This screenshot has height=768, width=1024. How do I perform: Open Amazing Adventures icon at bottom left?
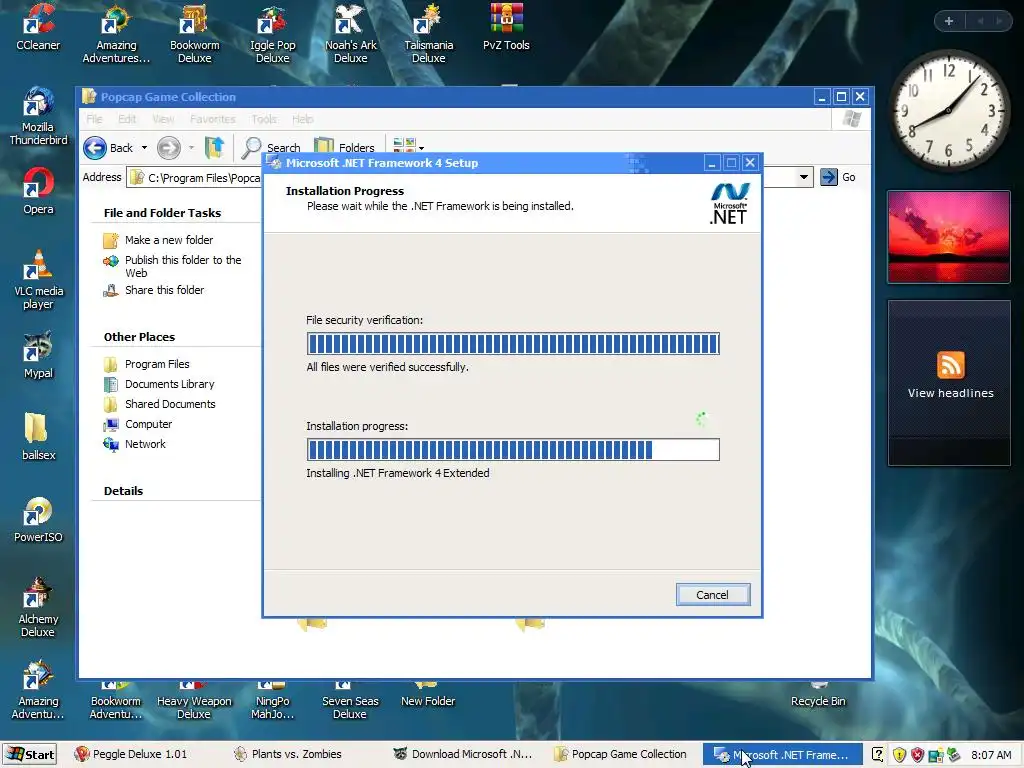point(38,690)
